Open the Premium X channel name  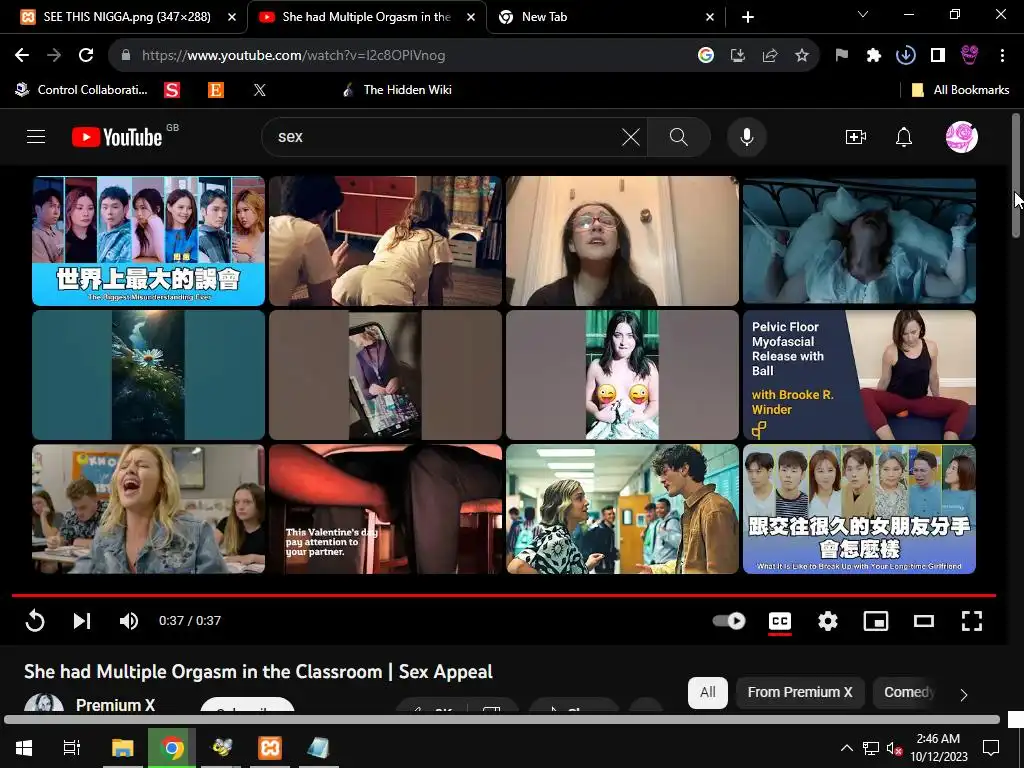116,705
